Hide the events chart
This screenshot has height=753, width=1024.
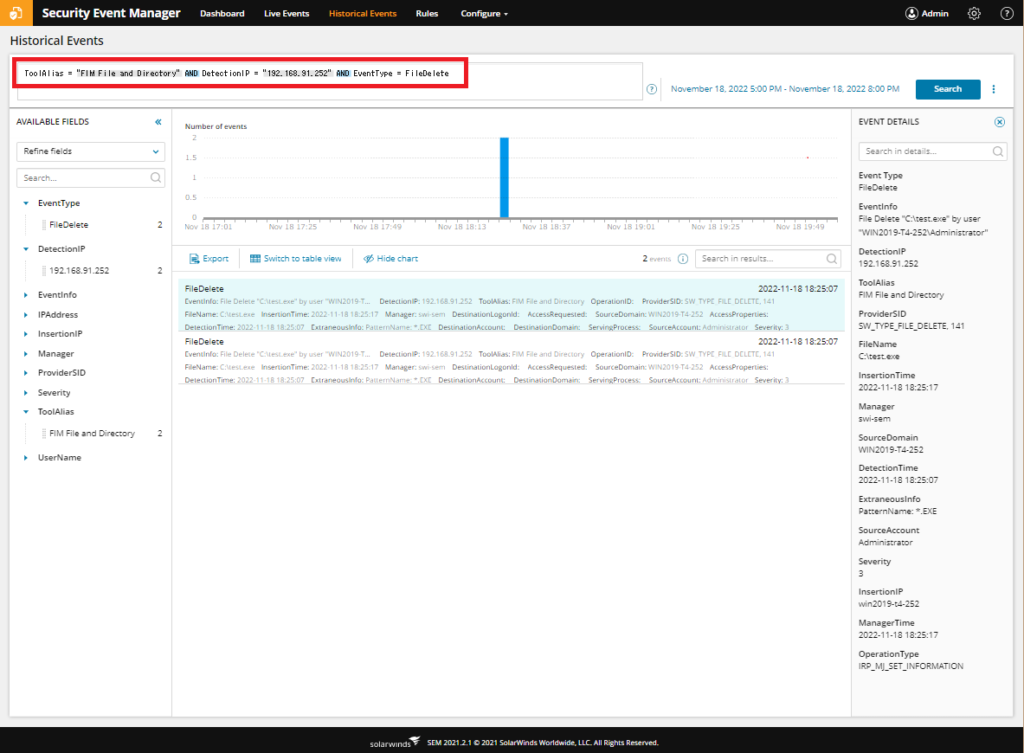[x=391, y=259]
